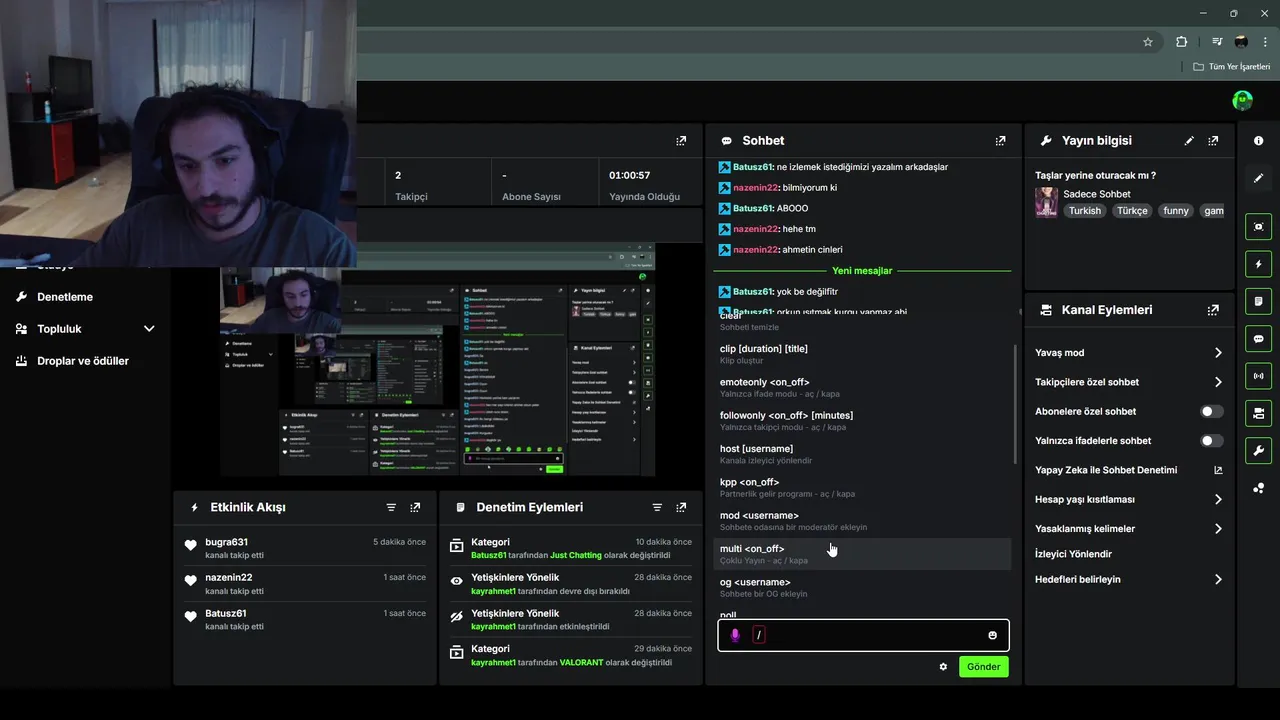Open chat settings gear beside Gönder
The image size is (1280, 720).
pos(943,667)
